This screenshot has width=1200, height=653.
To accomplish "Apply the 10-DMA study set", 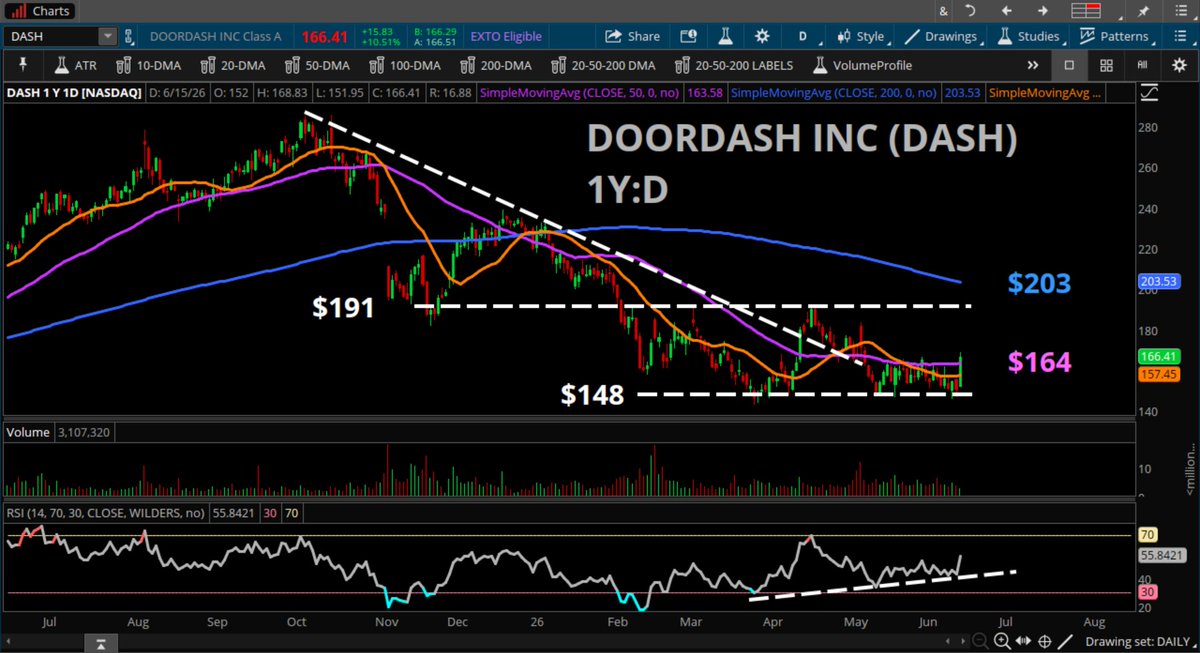I will [x=150, y=65].
